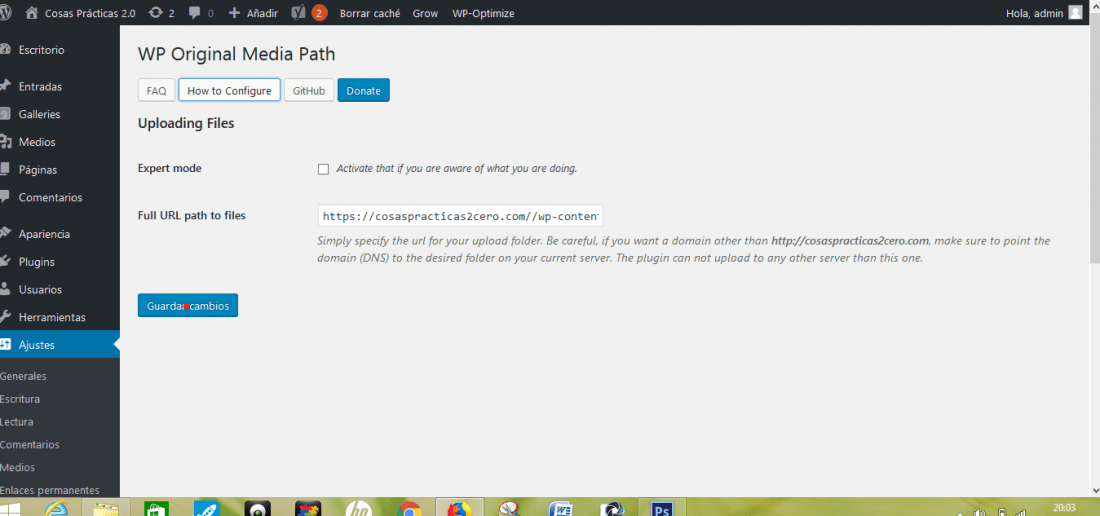Launch Internet Explorer from taskbar
The height and width of the screenshot is (516, 1100).
[x=58, y=509]
